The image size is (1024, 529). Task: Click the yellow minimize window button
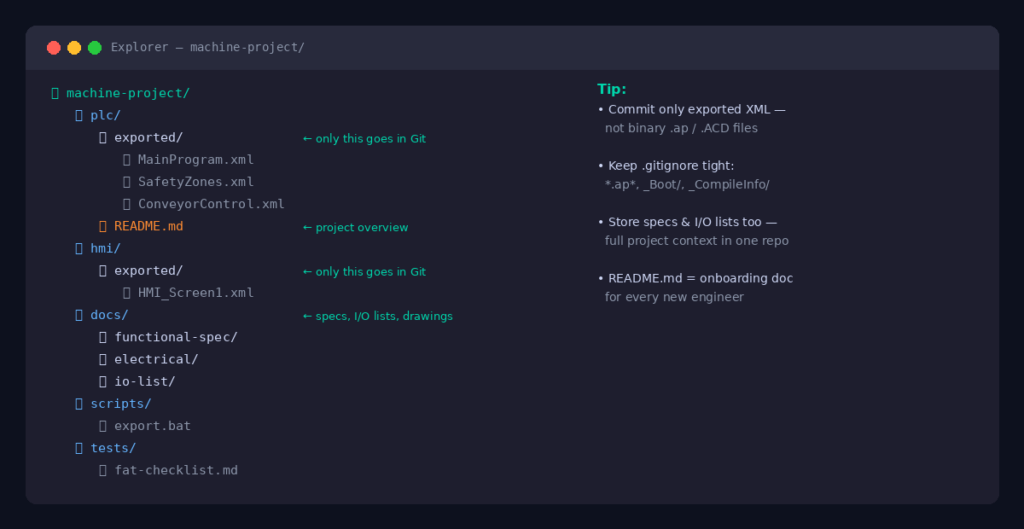(74, 48)
